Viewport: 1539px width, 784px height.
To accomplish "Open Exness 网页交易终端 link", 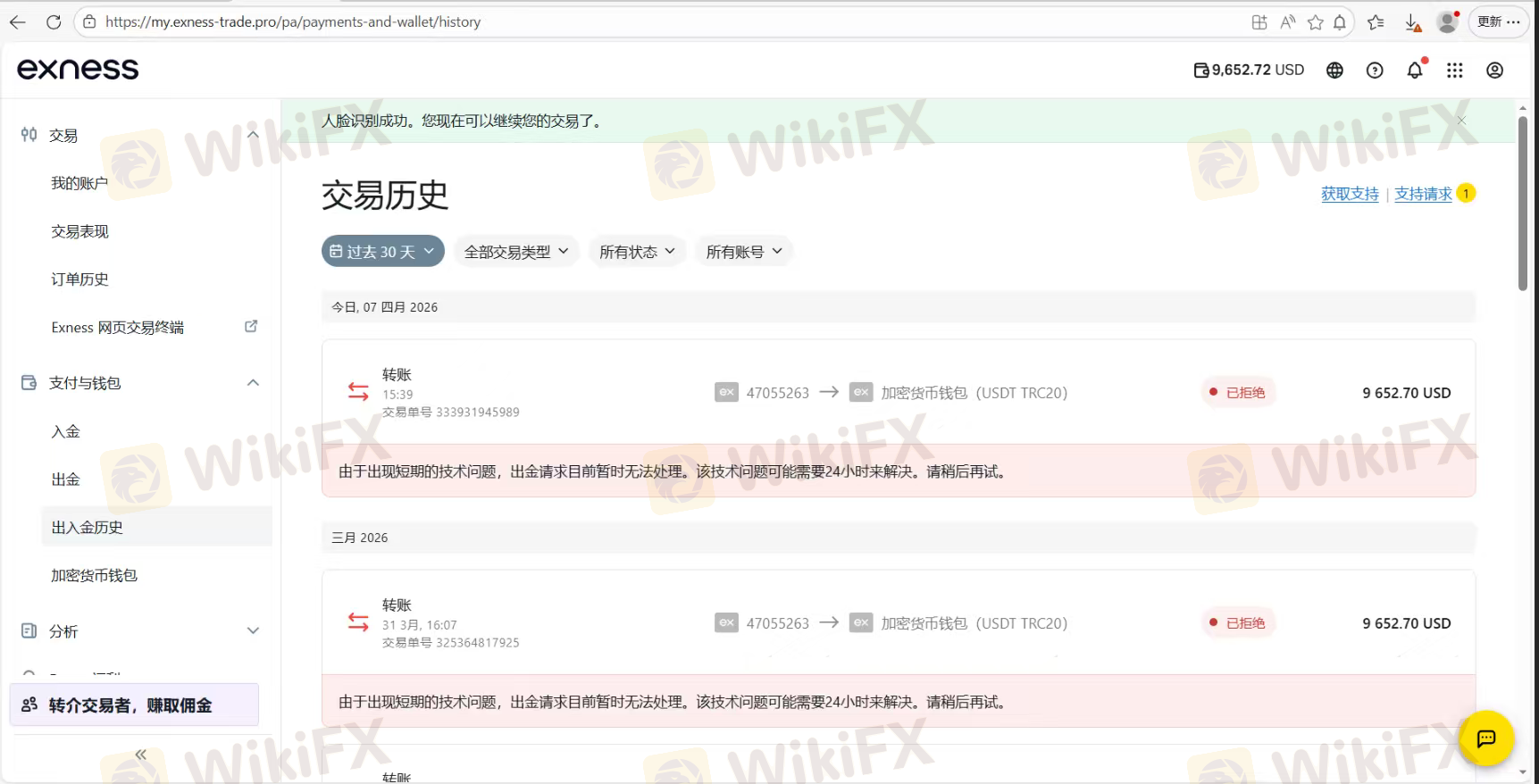I will point(117,328).
